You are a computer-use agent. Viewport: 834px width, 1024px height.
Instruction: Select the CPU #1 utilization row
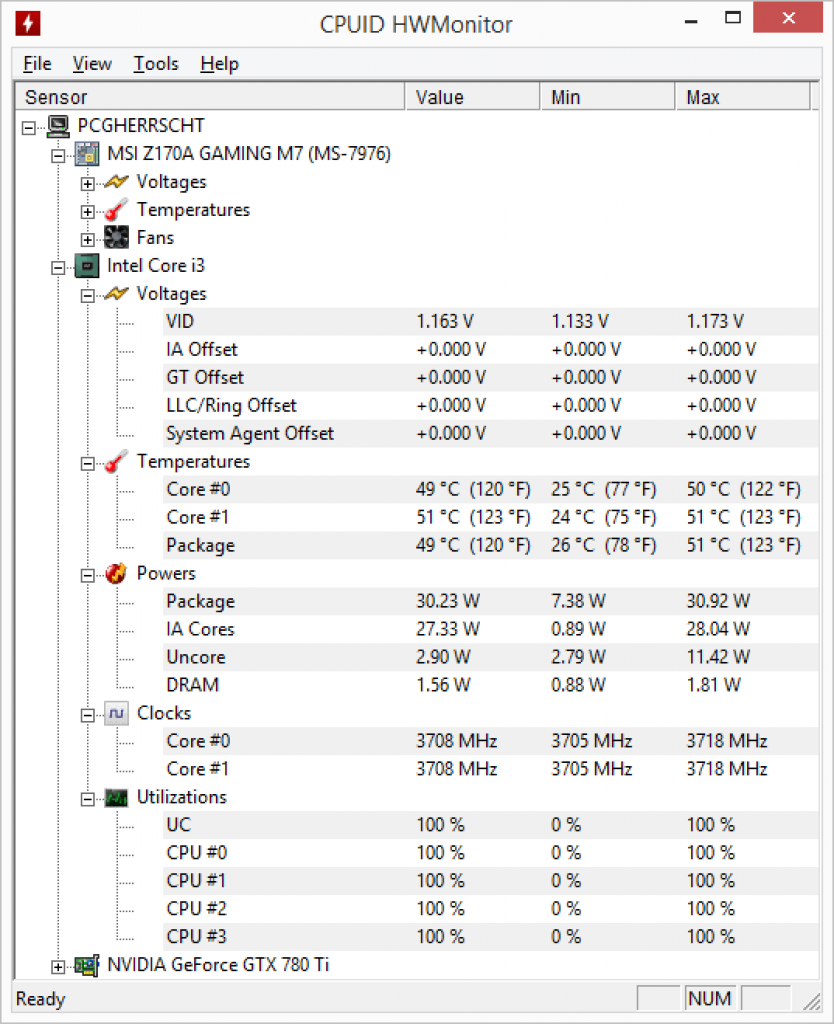tap(491, 881)
